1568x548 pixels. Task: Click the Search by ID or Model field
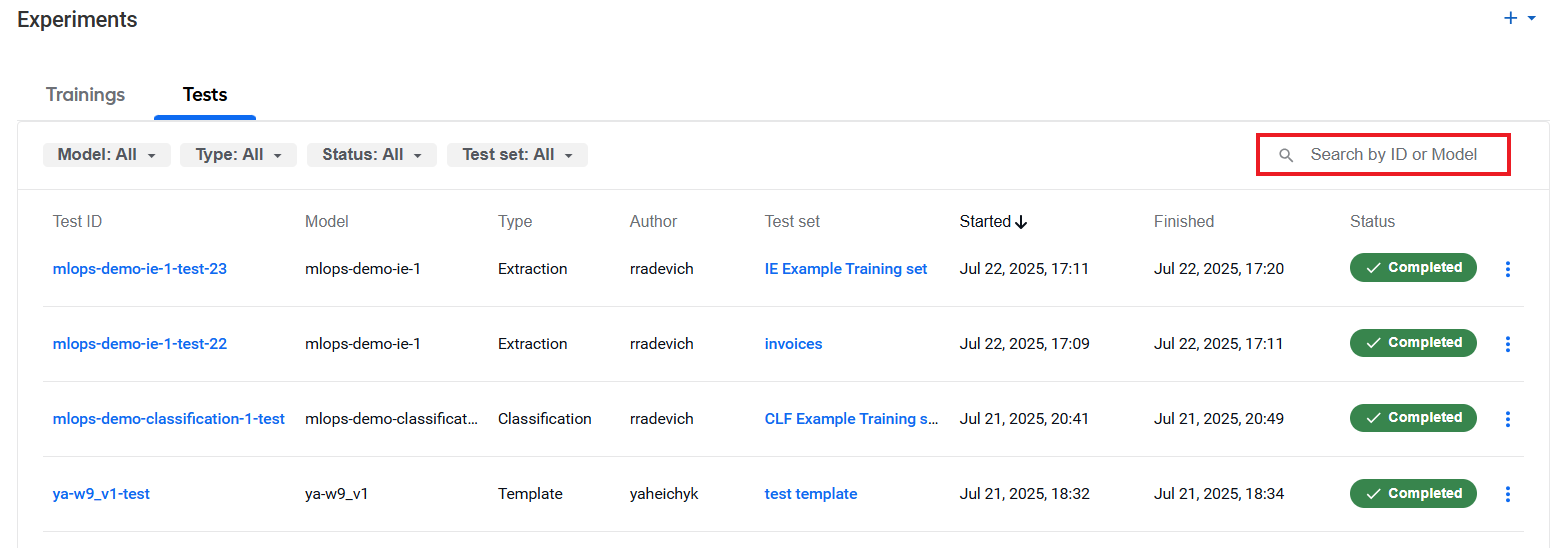point(1383,155)
